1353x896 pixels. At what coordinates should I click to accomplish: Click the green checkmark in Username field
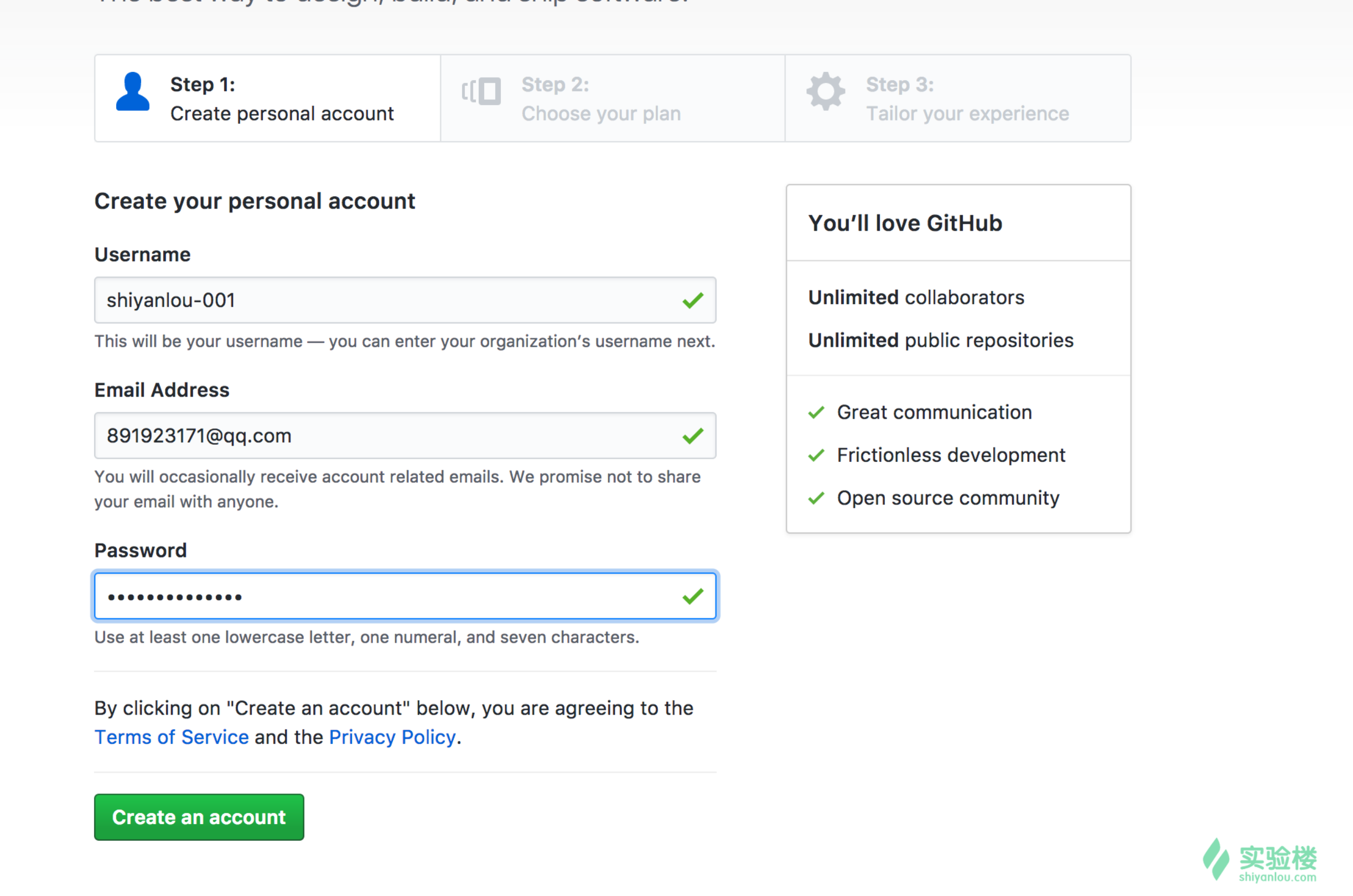coord(692,300)
